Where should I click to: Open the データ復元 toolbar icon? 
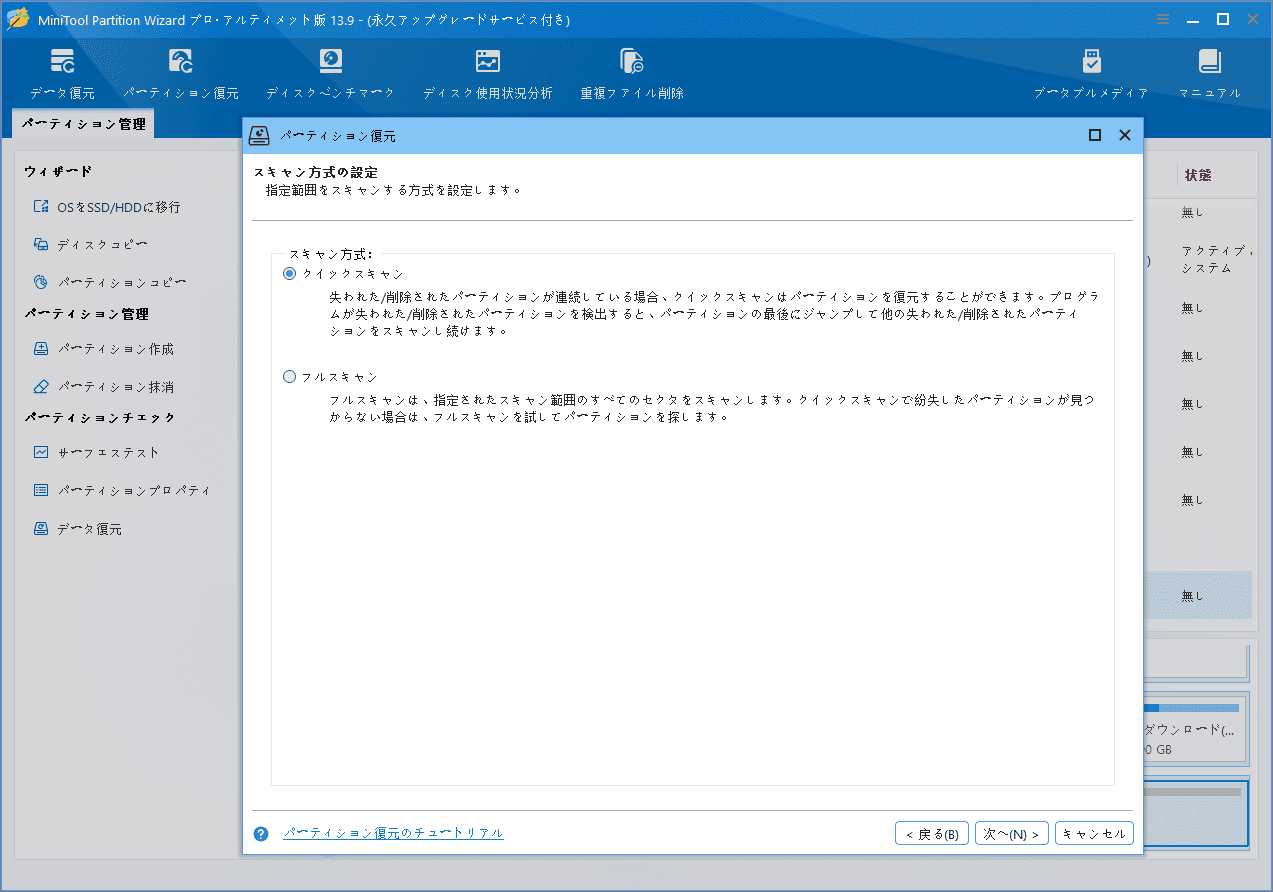tap(62, 62)
